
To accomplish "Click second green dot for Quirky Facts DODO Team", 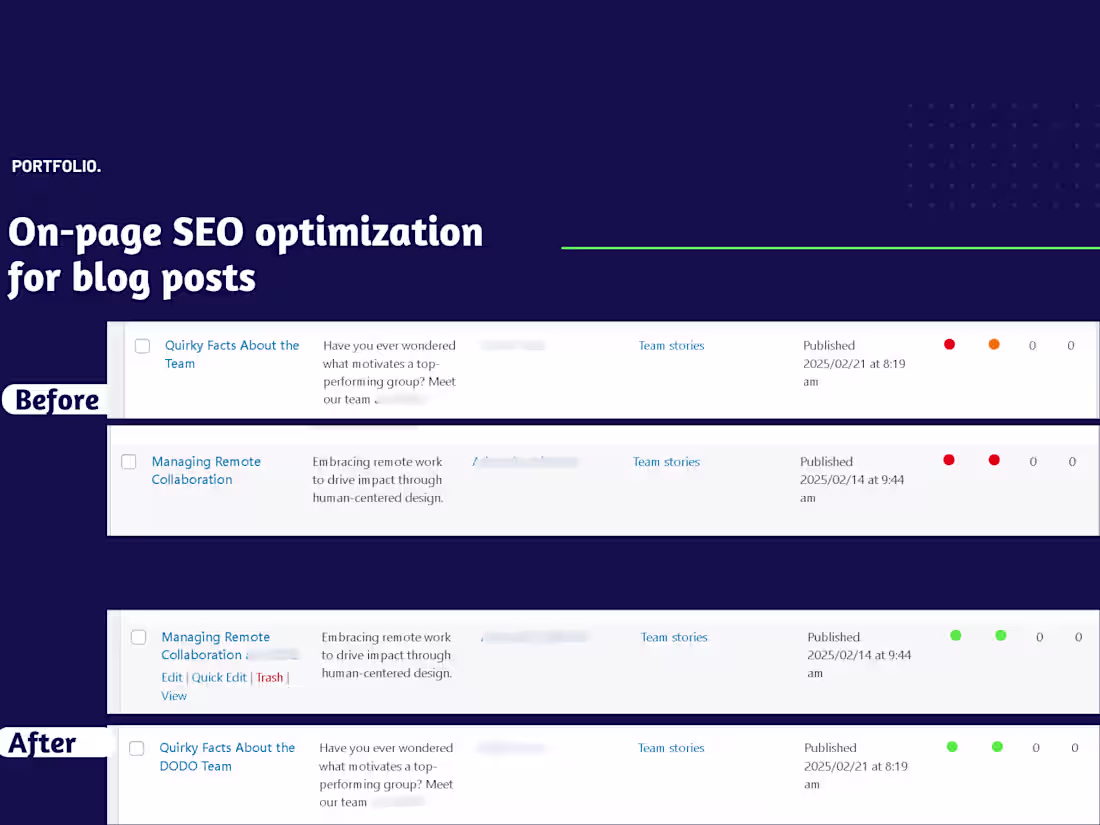I will coord(998,746).
